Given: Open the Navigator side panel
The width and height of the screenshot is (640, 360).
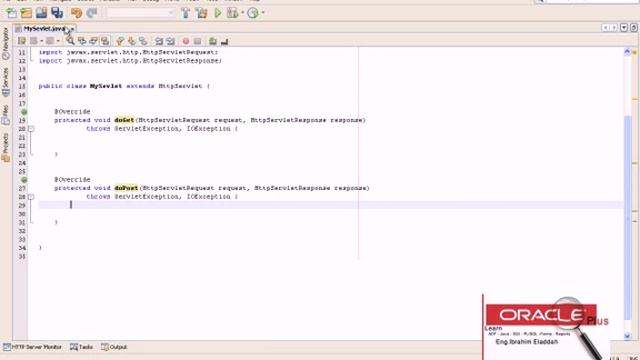Looking at the screenshot, I should coord(6,44).
